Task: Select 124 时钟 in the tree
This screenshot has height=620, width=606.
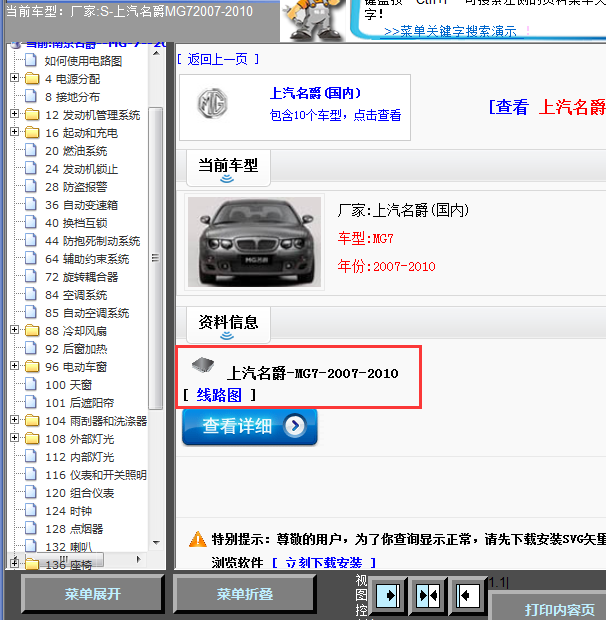Action: pyautogui.click(x=68, y=511)
